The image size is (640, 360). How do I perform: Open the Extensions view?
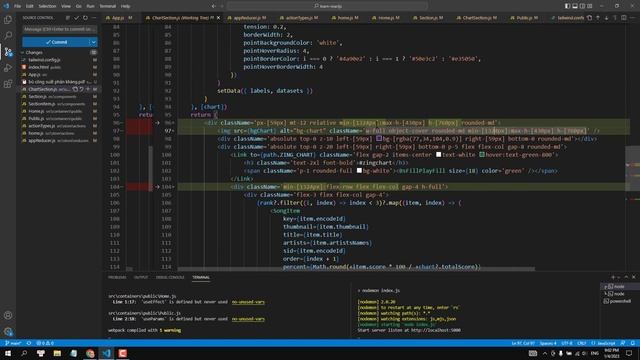(x=8, y=84)
